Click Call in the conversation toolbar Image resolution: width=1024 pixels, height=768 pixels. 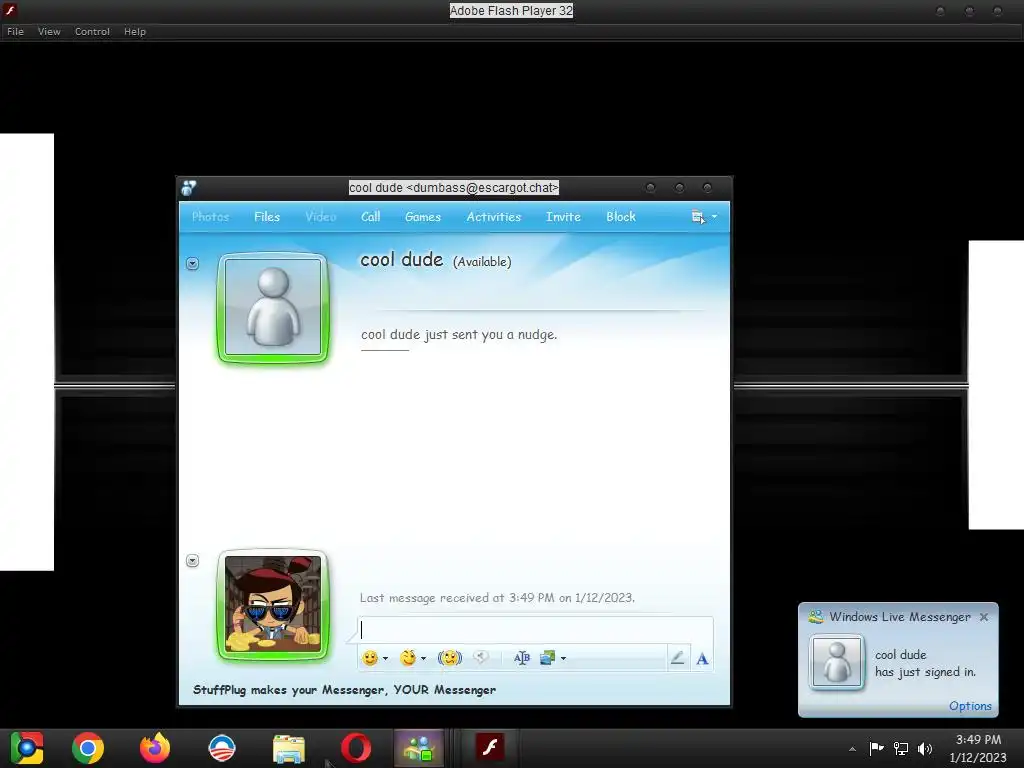click(370, 217)
